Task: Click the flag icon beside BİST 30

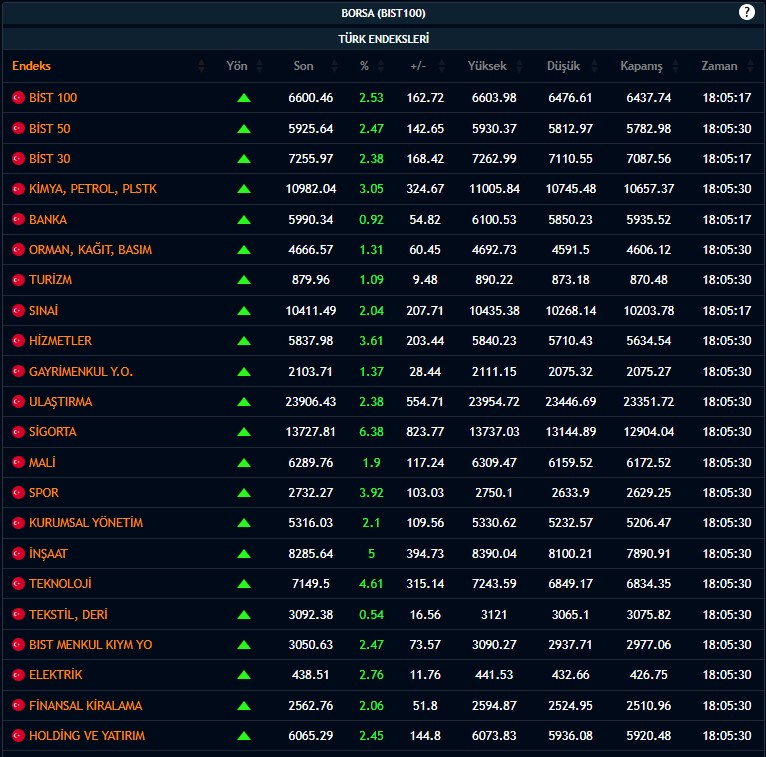Action: point(18,159)
